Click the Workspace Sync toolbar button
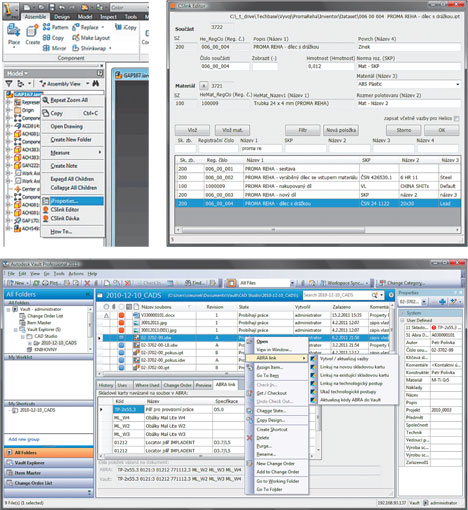The image size is (468, 510). [x=344, y=283]
